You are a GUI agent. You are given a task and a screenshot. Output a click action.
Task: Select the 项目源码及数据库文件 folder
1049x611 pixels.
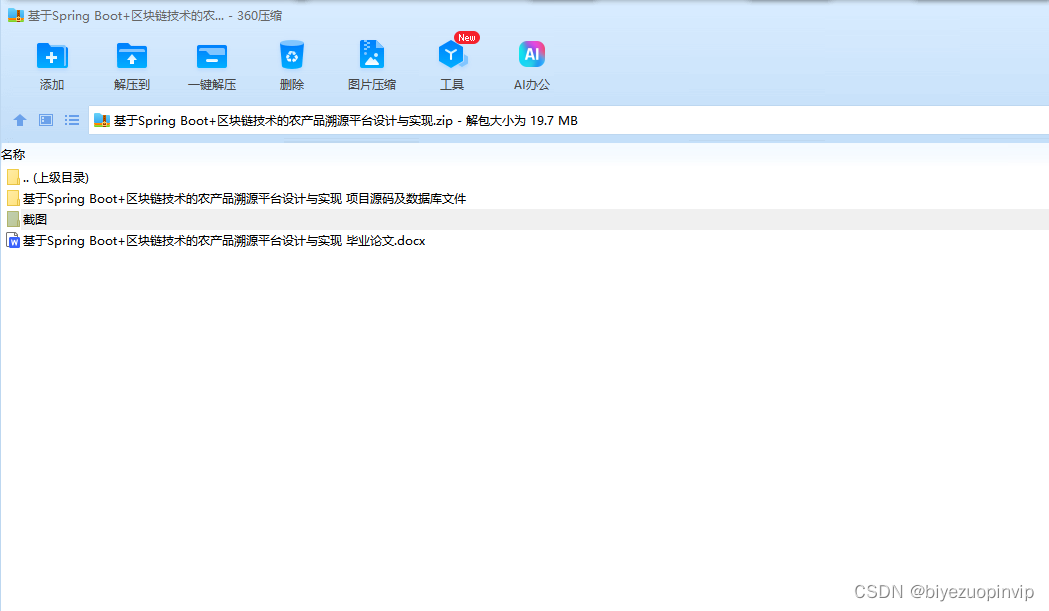(x=524, y=199)
